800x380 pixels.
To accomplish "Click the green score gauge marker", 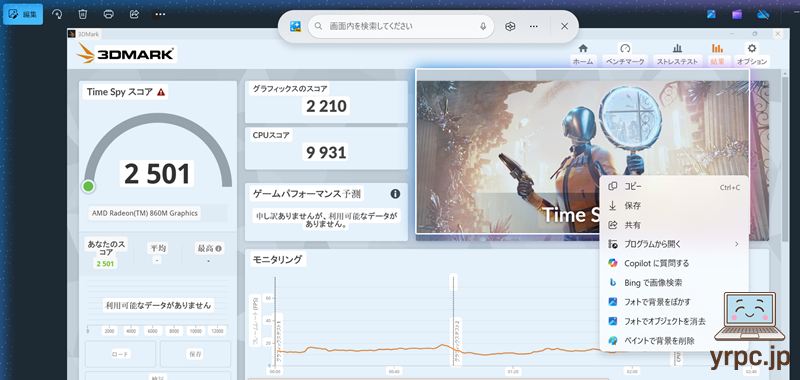I will [x=89, y=186].
